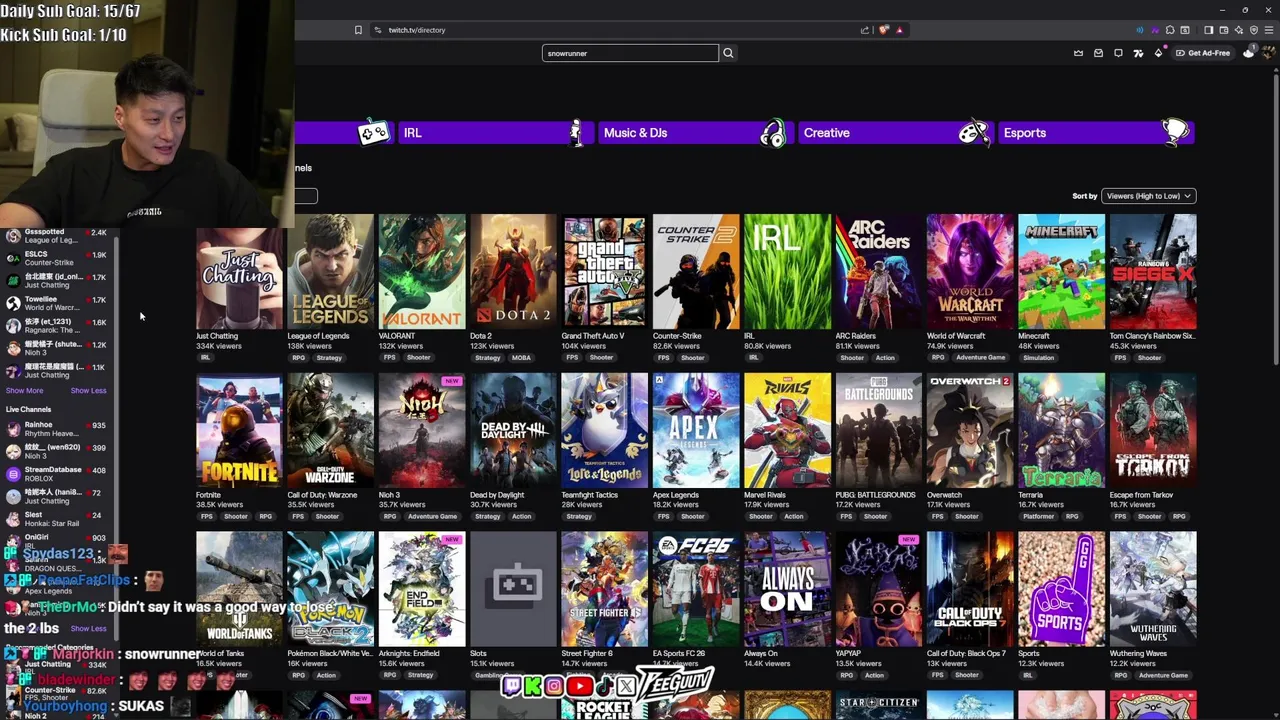
Task: Open Brave Rewards triangle icon
Action: pos(899,30)
